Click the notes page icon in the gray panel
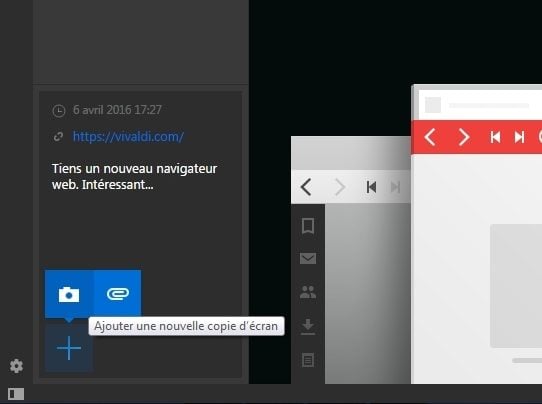The image size is (542, 404). coord(308,360)
